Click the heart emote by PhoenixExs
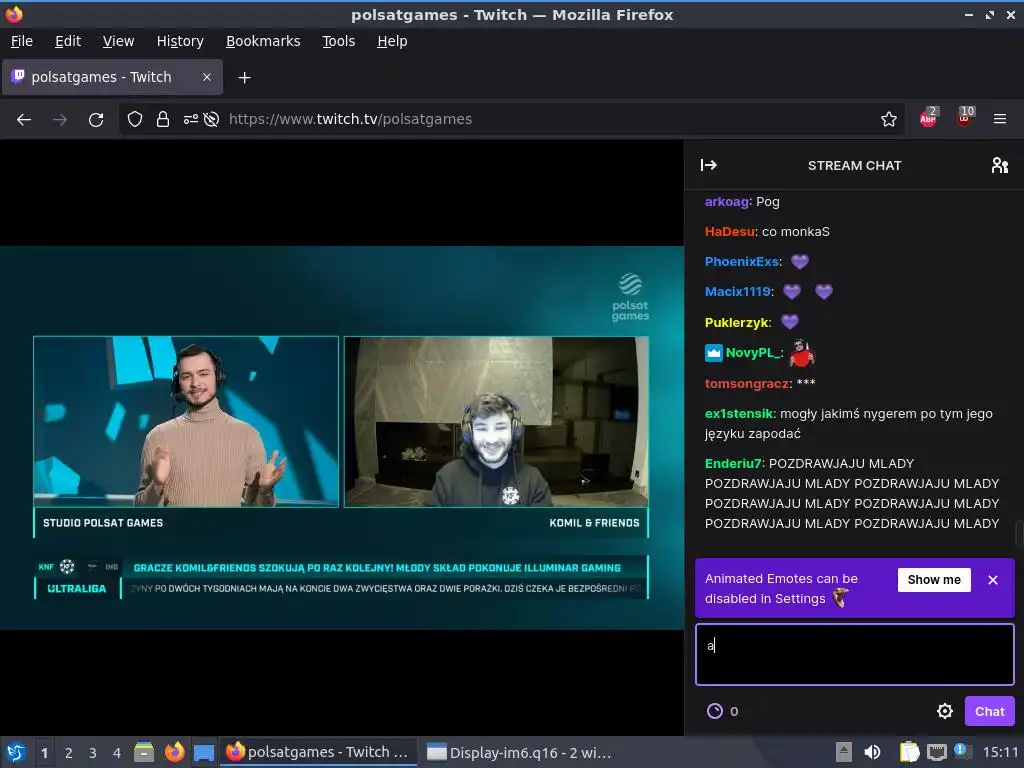 799,262
